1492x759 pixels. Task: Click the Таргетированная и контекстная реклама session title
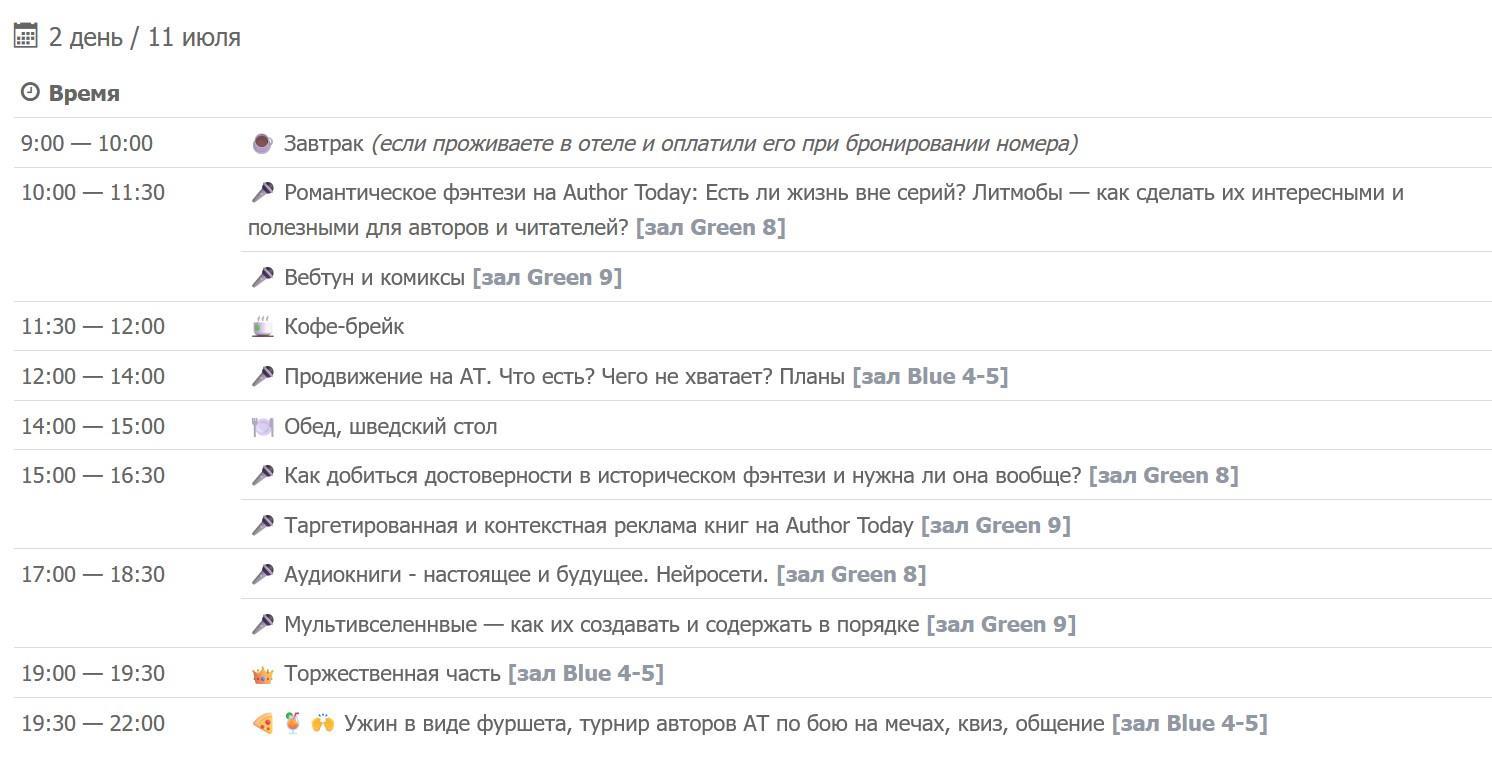[x=598, y=526]
